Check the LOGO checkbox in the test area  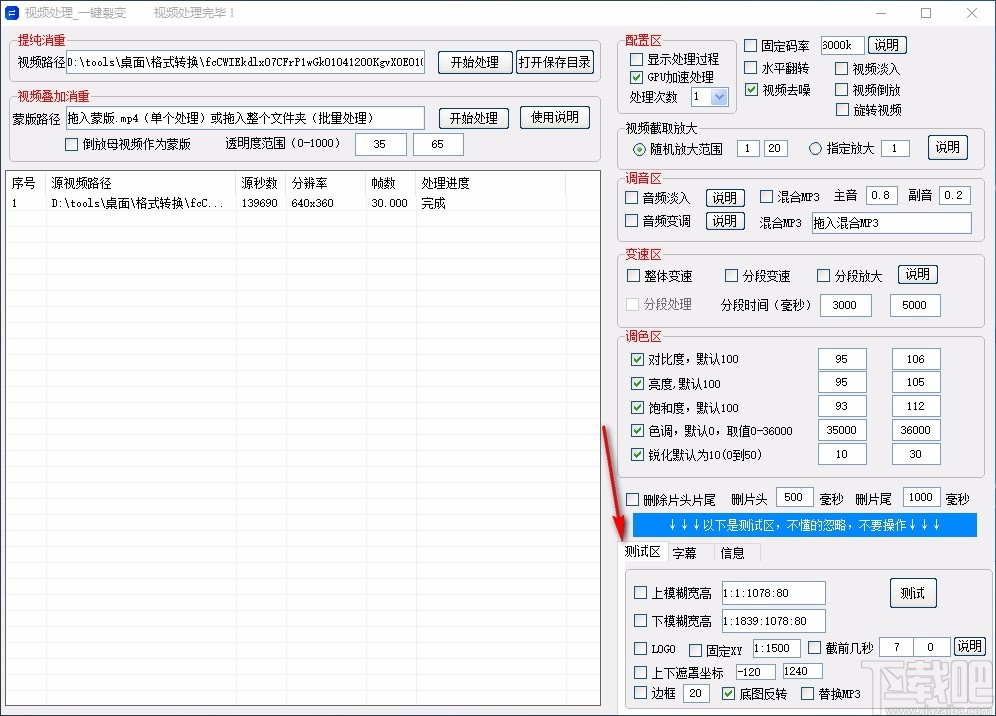coord(642,648)
